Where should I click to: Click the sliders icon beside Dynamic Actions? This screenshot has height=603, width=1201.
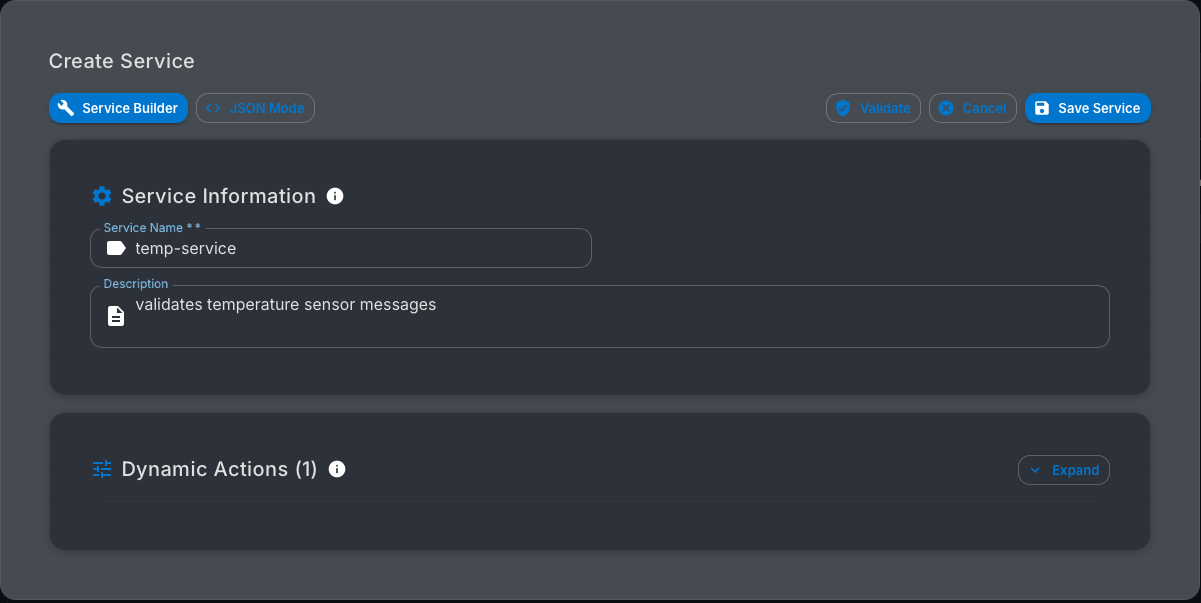(101, 469)
